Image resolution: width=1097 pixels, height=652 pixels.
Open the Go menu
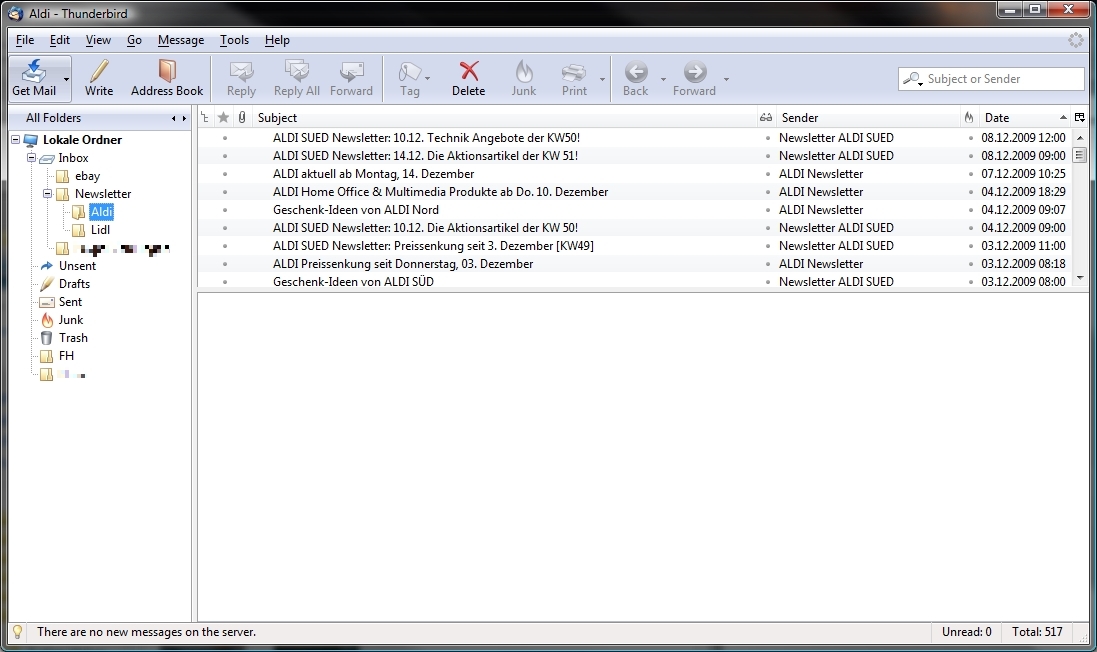pyautogui.click(x=134, y=40)
